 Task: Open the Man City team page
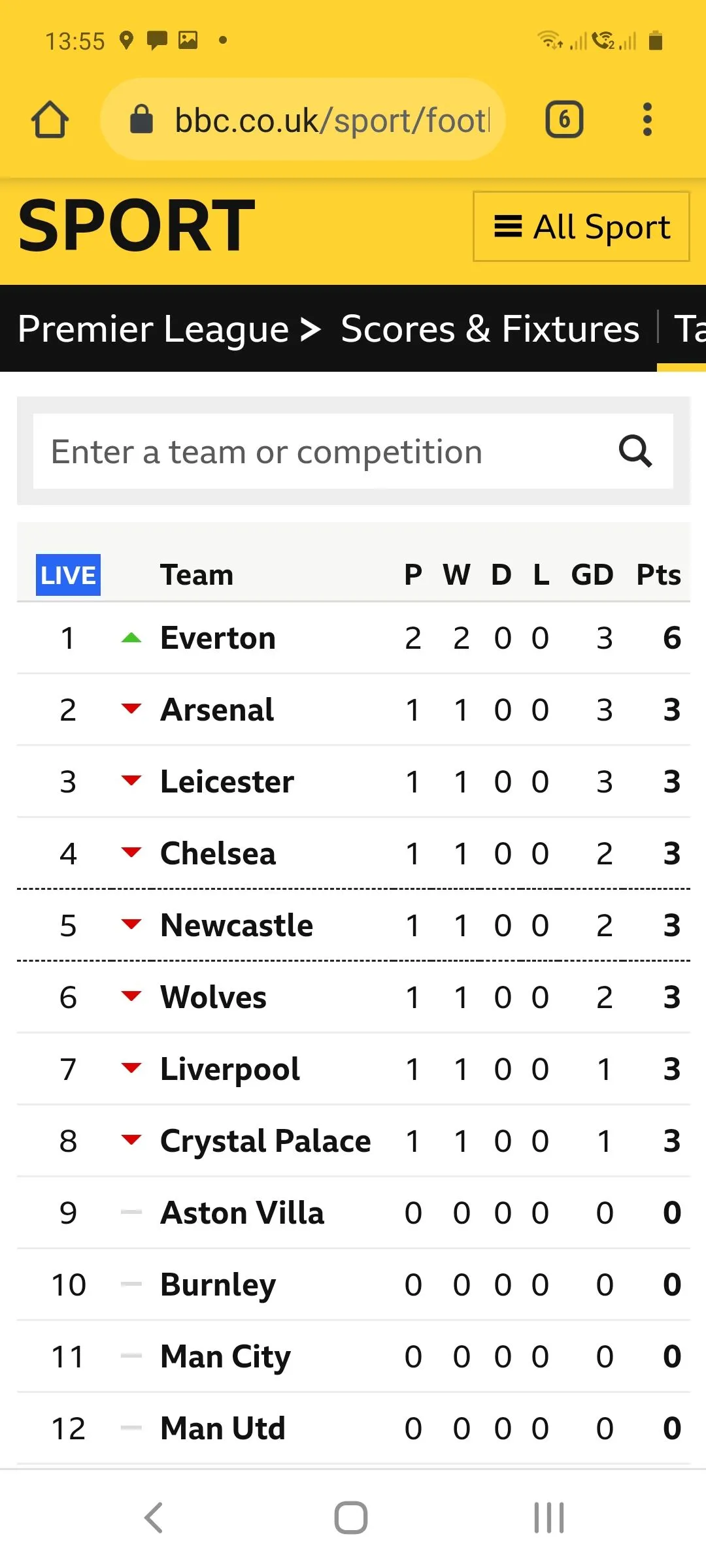tap(226, 1357)
